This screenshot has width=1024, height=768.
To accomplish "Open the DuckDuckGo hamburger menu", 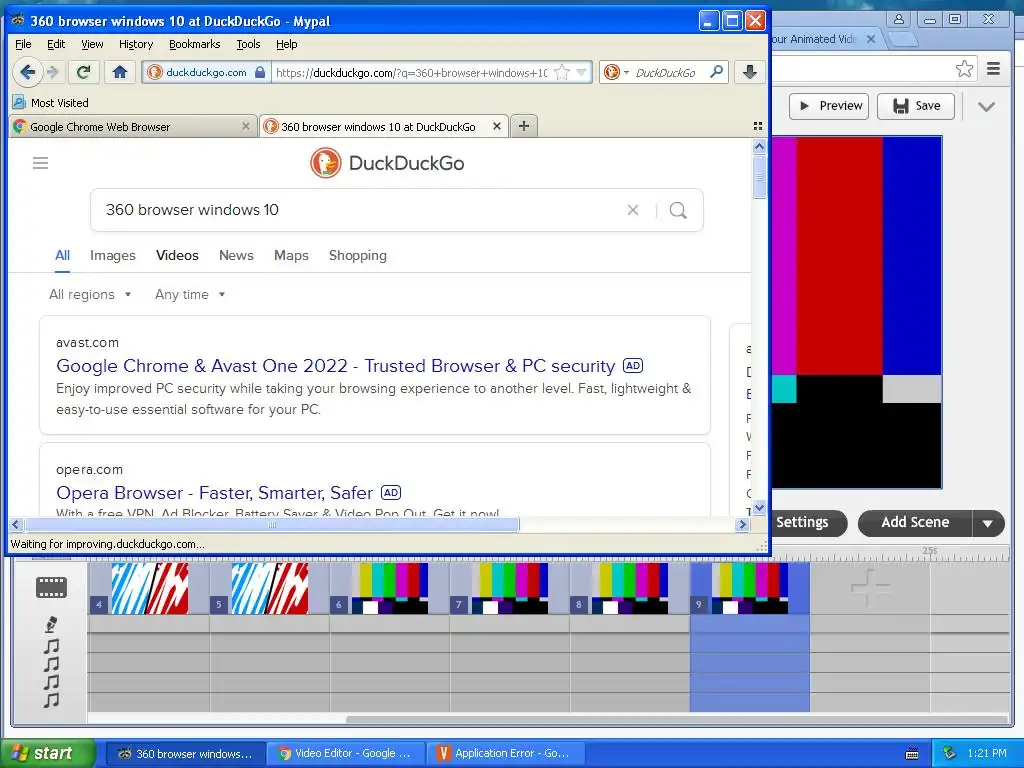I will click(x=40, y=163).
